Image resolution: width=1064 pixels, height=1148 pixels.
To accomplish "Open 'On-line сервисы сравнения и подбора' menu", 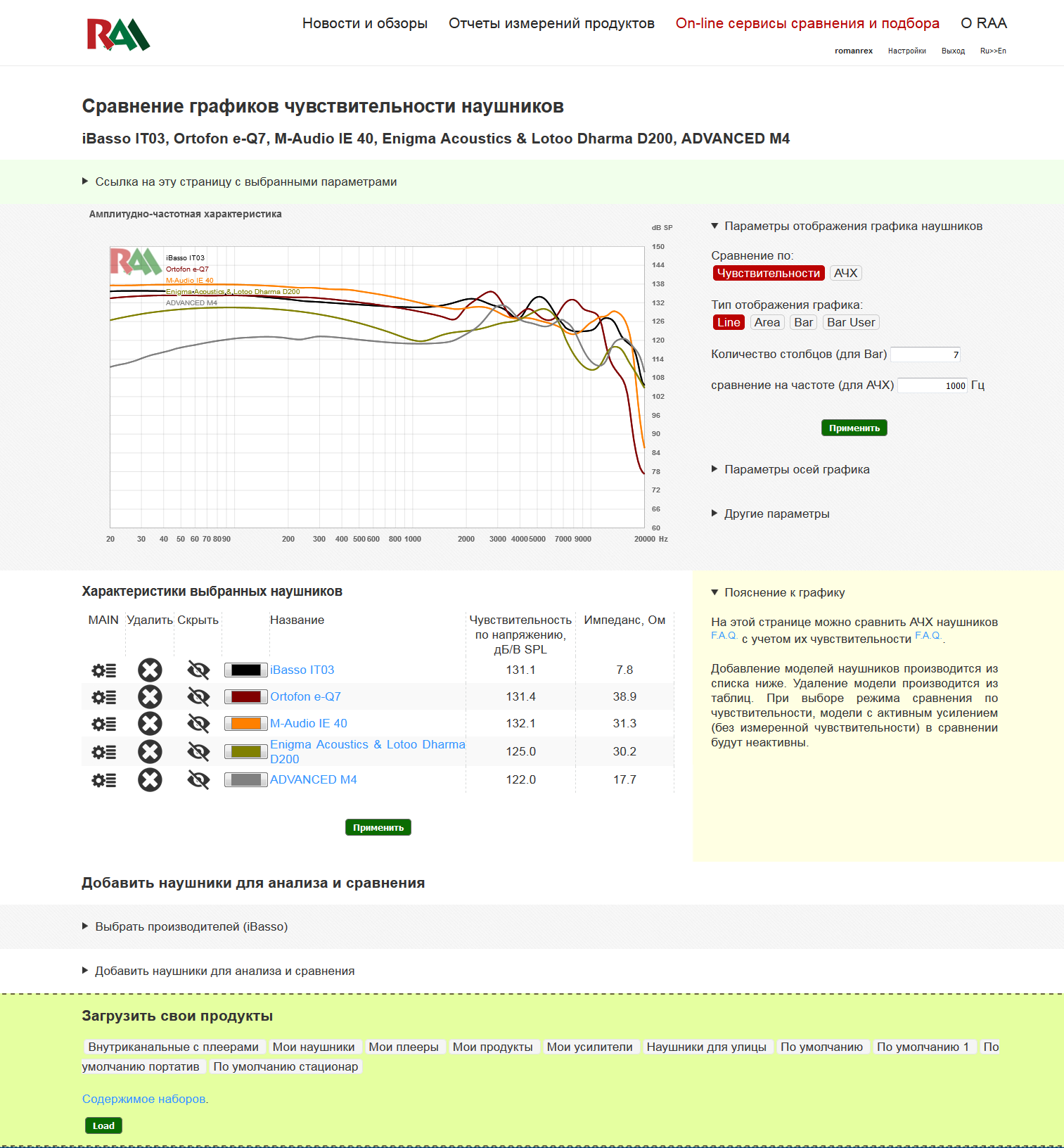I will pos(807,23).
